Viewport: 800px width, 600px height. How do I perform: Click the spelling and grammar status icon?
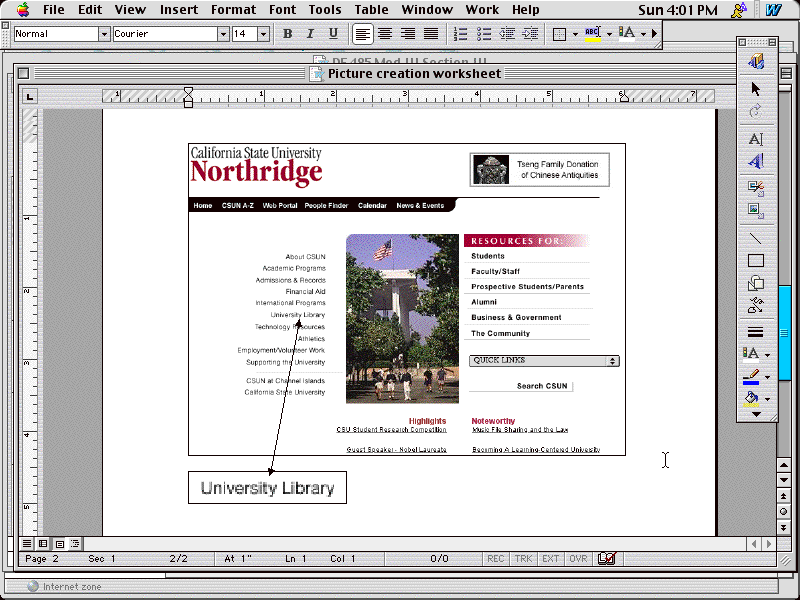(x=607, y=559)
